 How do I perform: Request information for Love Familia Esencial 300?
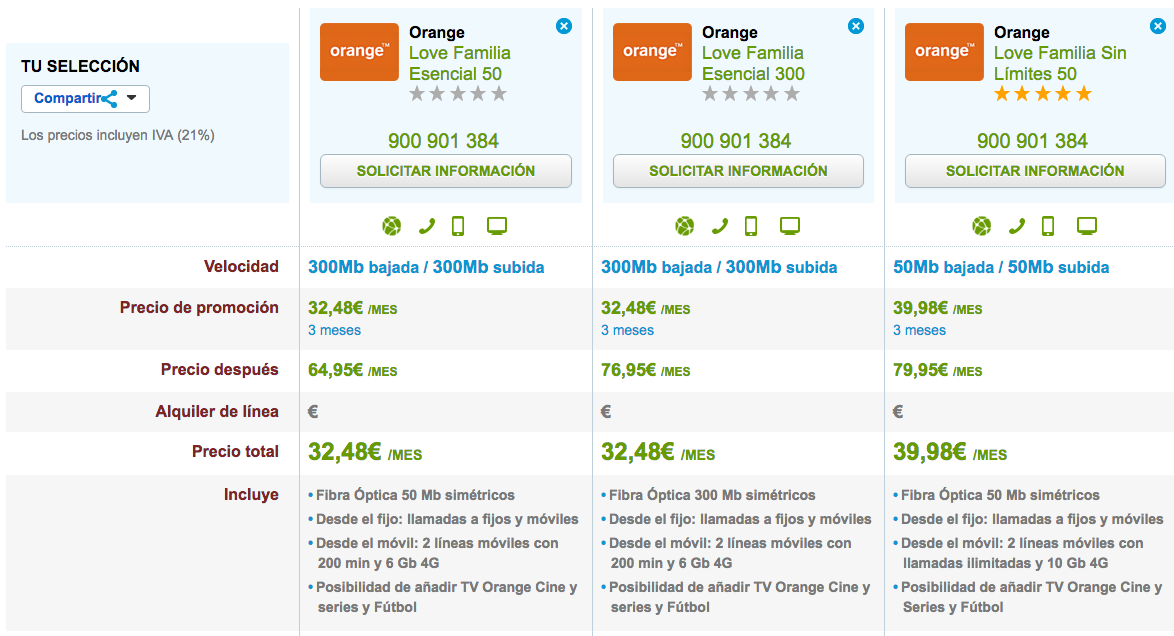(x=738, y=171)
